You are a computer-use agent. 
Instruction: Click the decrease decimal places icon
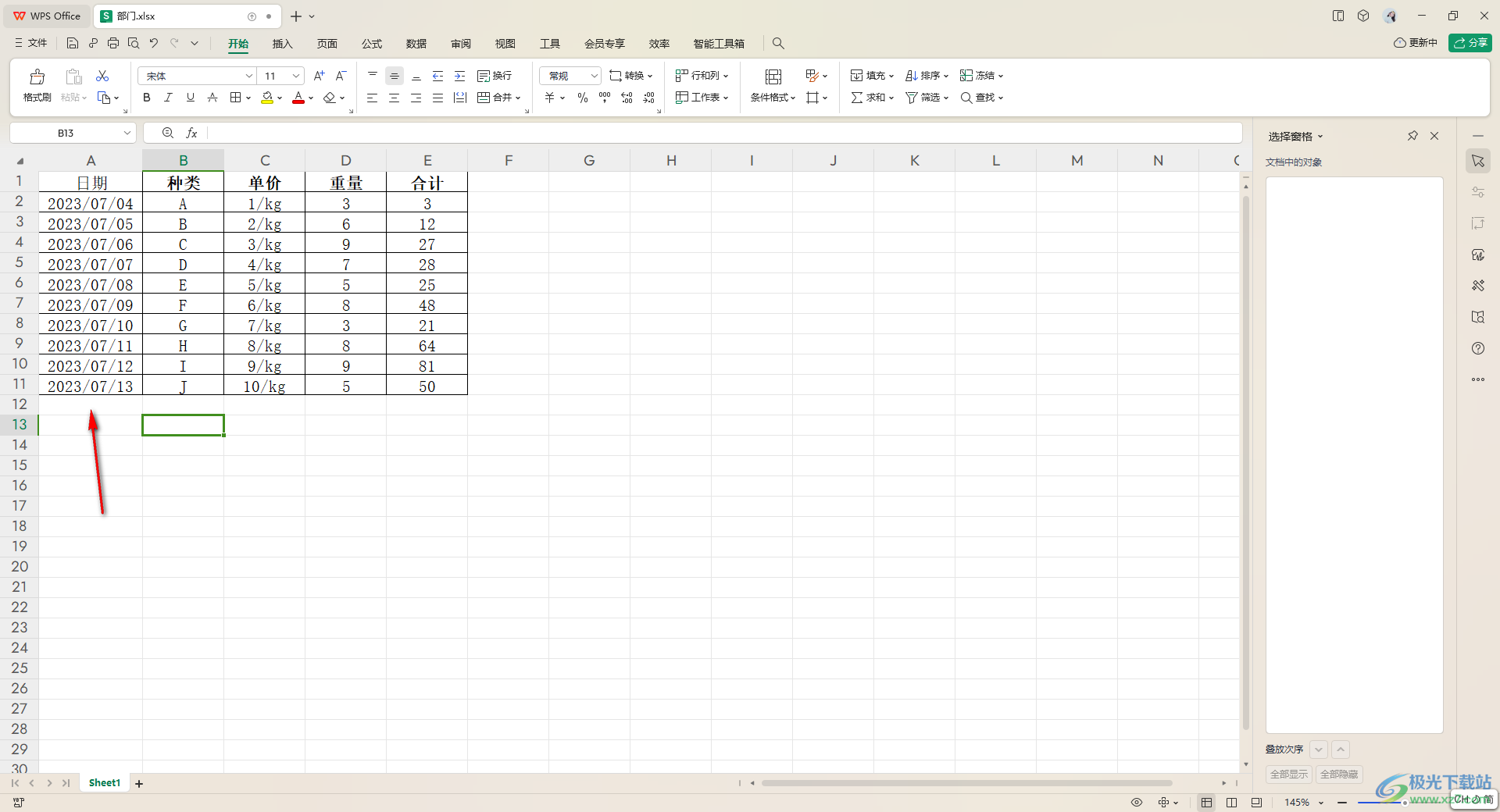coord(649,98)
